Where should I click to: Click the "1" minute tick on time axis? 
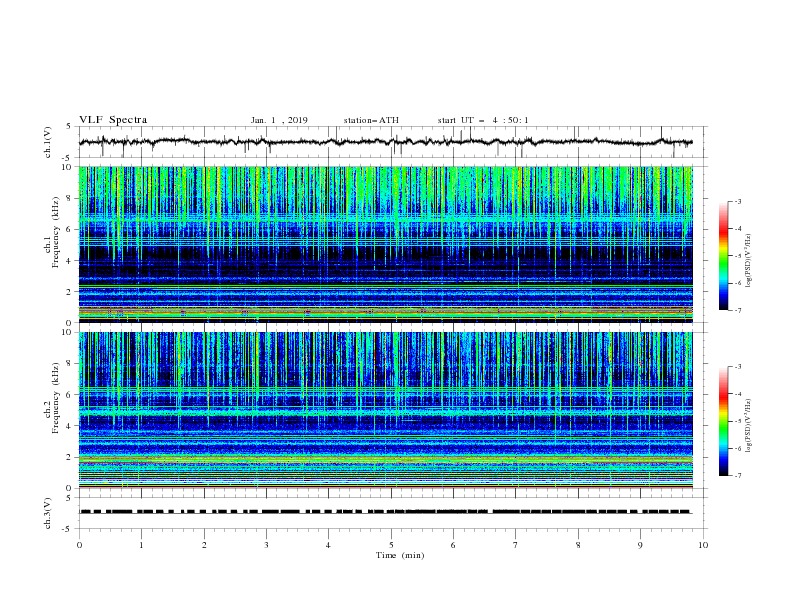point(141,545)
